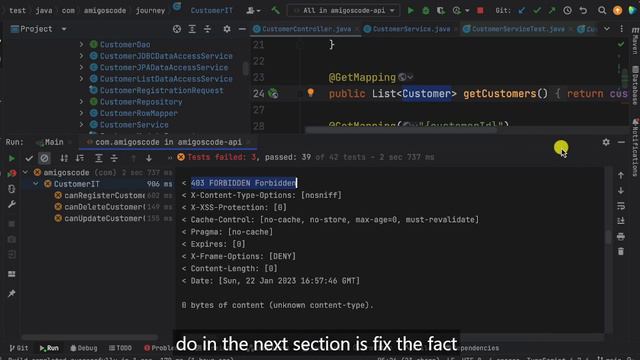Click Expand All in Project panel
The image size is (640, 360).
coord(192,29)
